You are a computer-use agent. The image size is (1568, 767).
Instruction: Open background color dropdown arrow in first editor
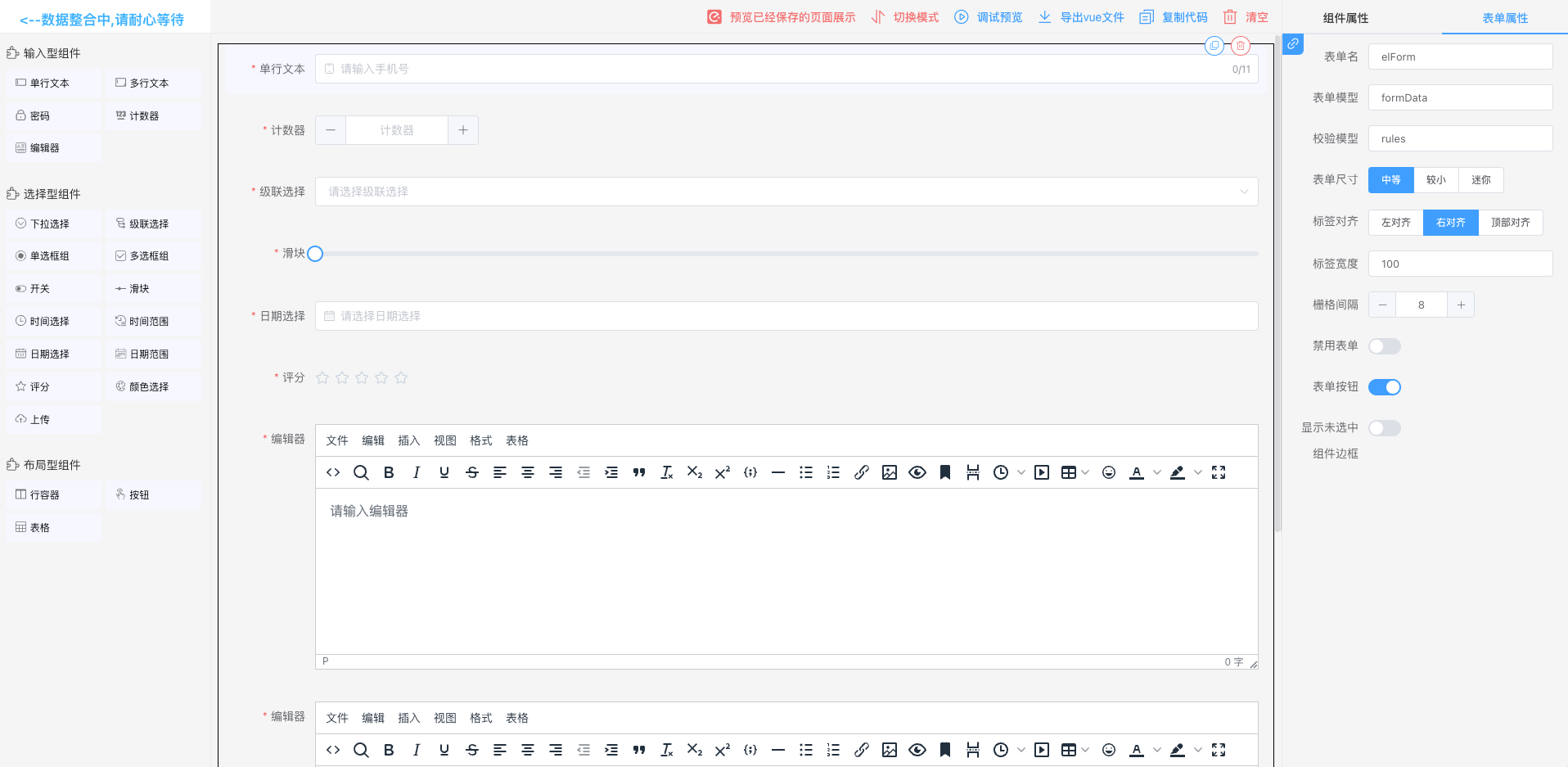tap(1198, 472)
